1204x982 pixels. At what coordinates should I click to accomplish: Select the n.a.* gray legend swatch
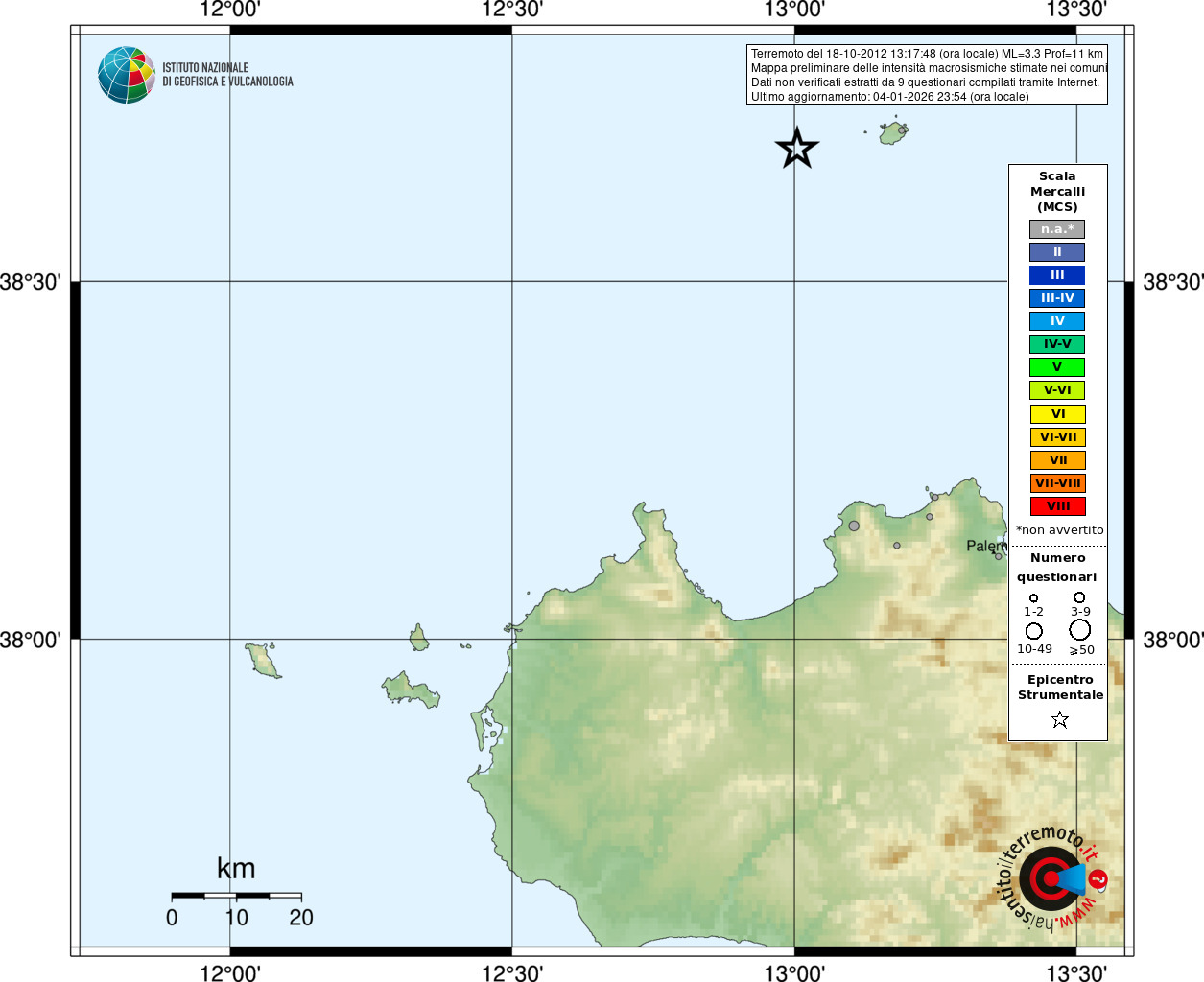[1057, 229]
